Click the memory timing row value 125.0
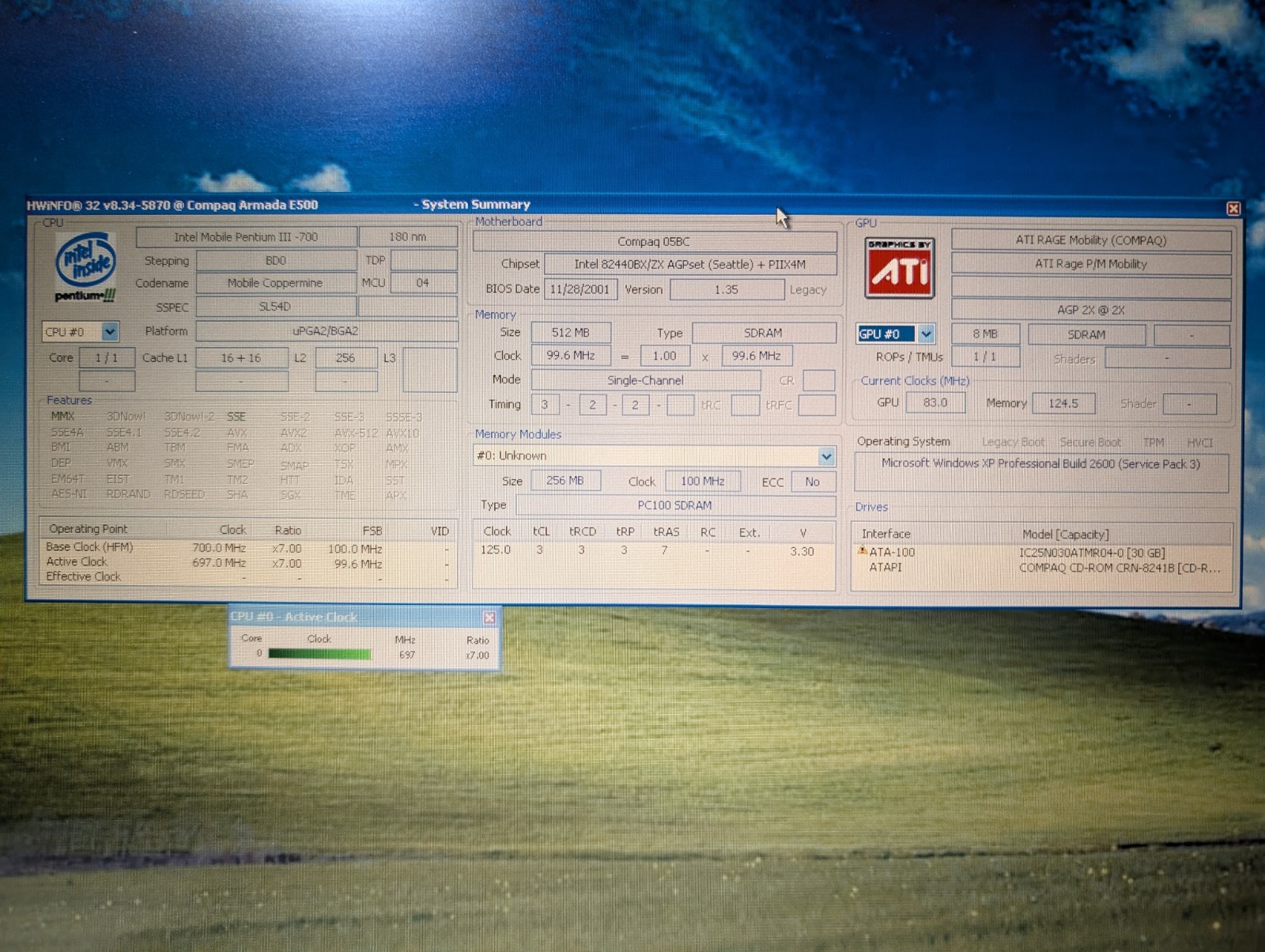1265x952 pixels. (x=497, y=550)
